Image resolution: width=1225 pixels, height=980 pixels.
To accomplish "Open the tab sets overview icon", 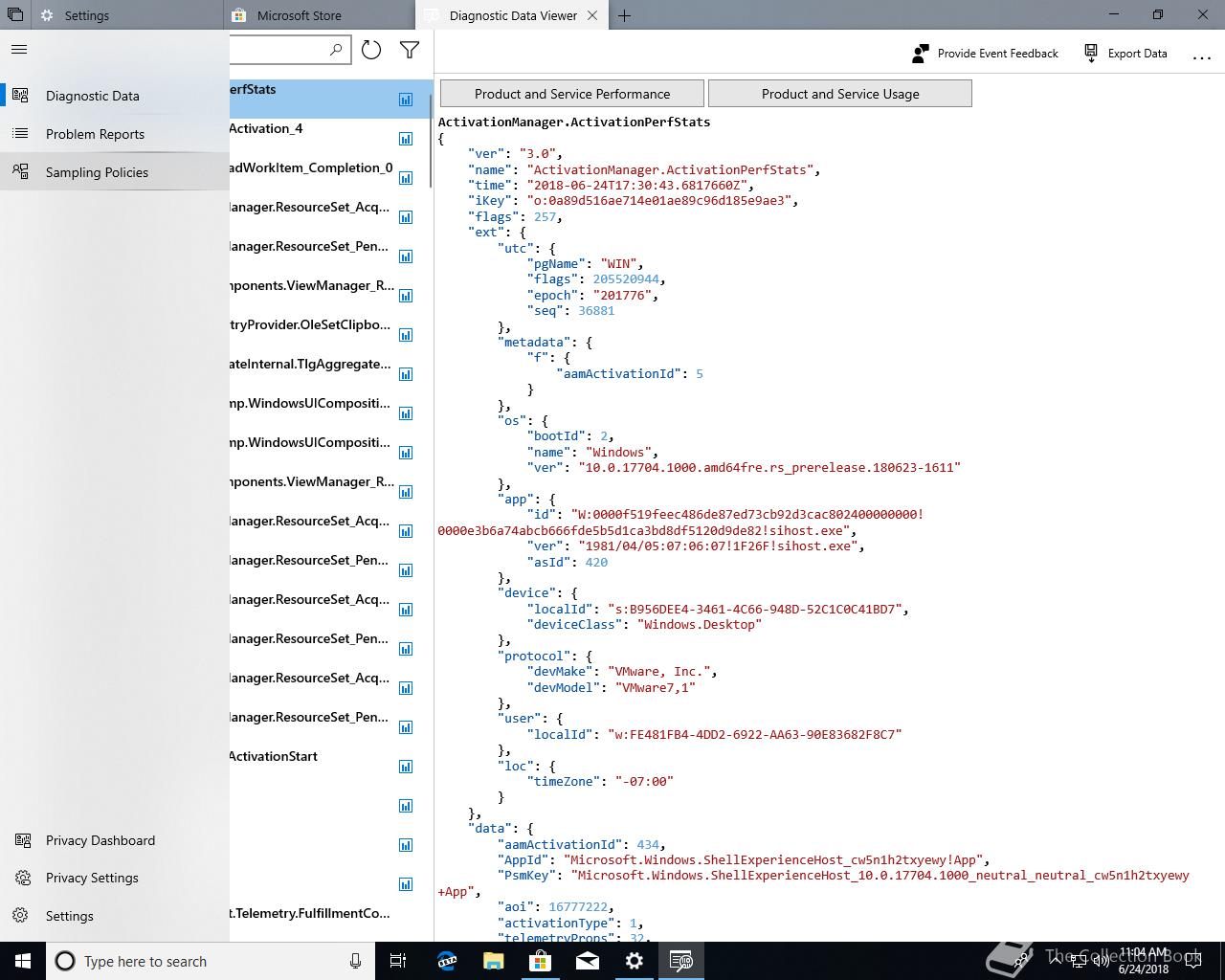I will tap(14, 15).
